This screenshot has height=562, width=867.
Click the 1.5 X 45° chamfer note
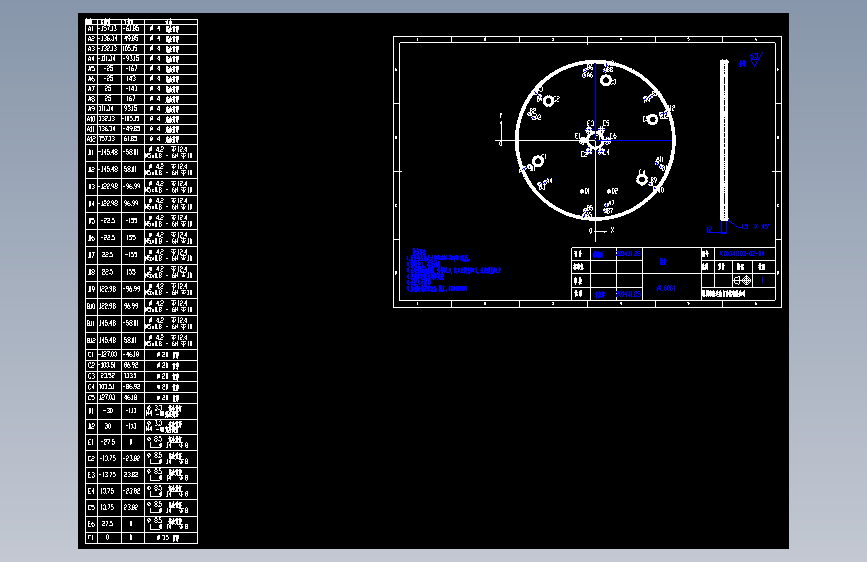pyautogui.click(x=755, y=227)
